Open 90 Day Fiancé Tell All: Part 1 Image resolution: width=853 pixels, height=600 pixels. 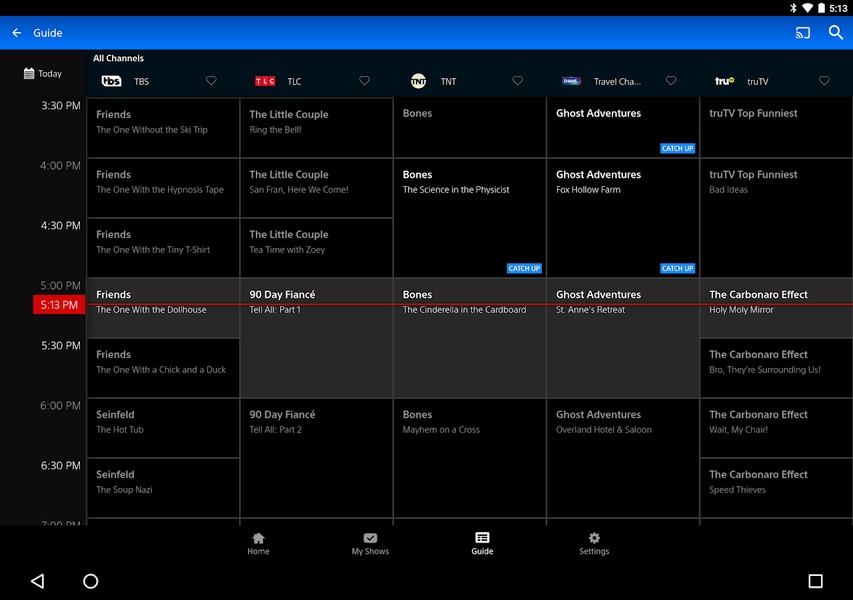[x=316, y=338]
